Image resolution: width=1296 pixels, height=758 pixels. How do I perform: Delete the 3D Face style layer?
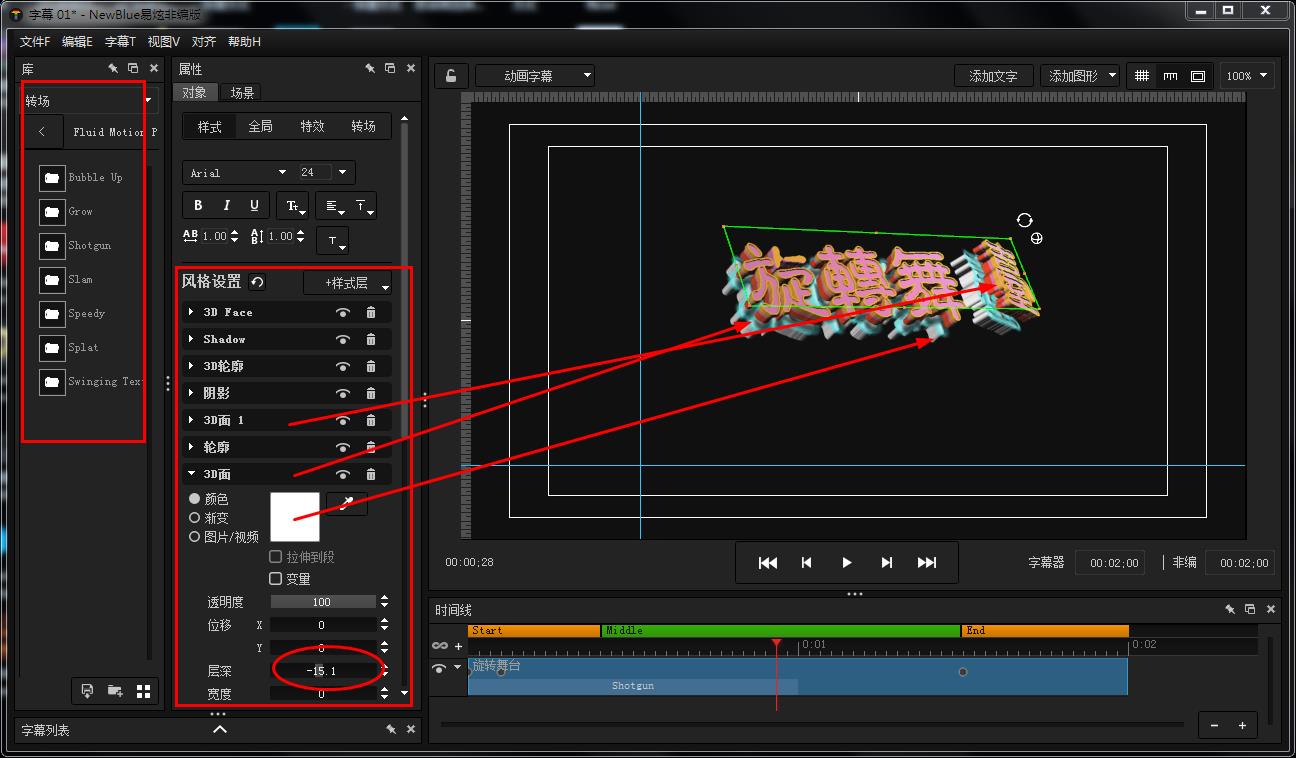click(x=371, y=312)
